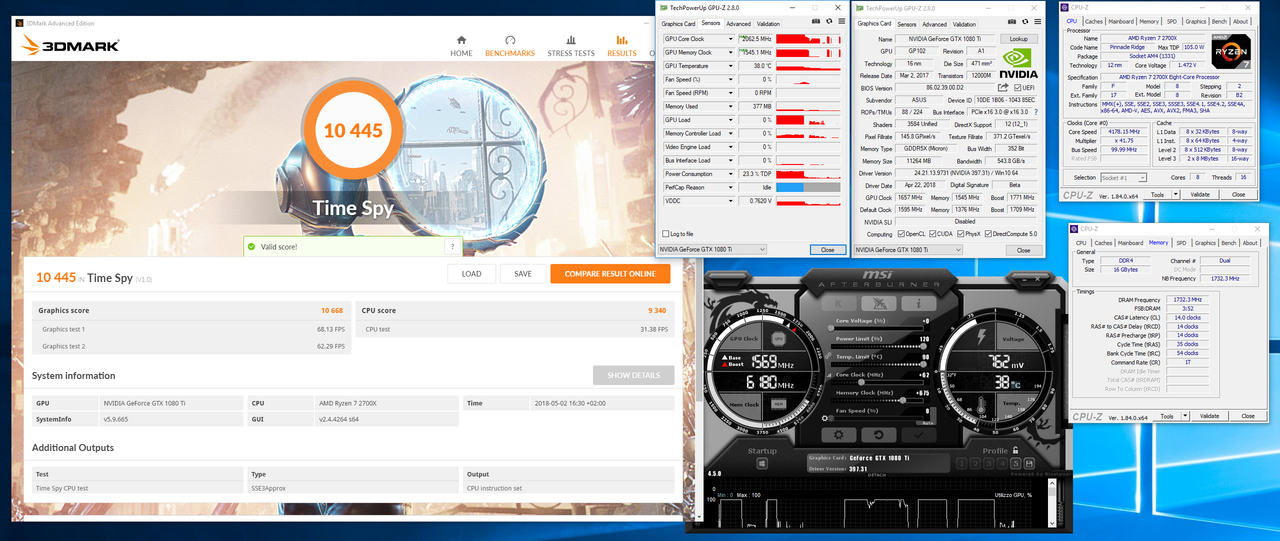Click the 10 445 Time Spy score circle
Viewport: 1280px width, 541px height.
(354, 129)
